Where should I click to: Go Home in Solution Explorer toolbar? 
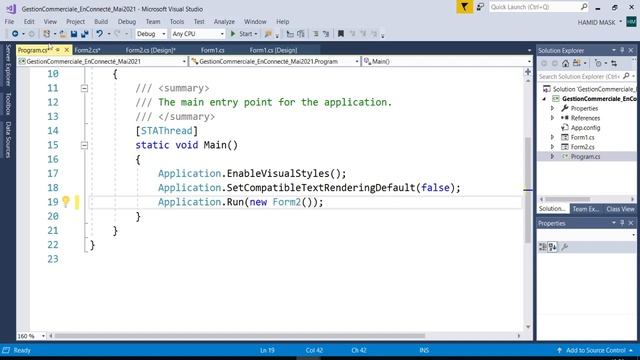[x=565, y=63]
